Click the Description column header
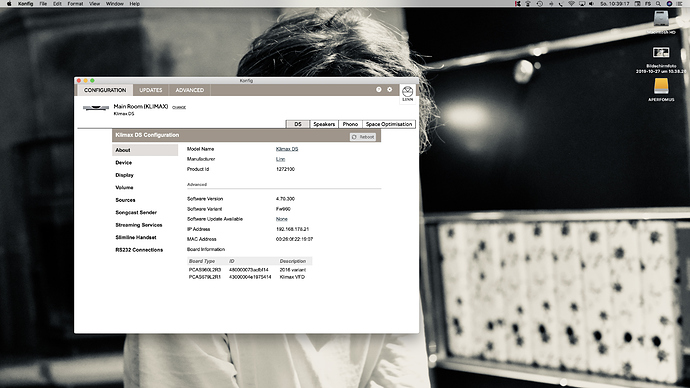Viewport: 690px width, 388px height. (x=293, y=261)
